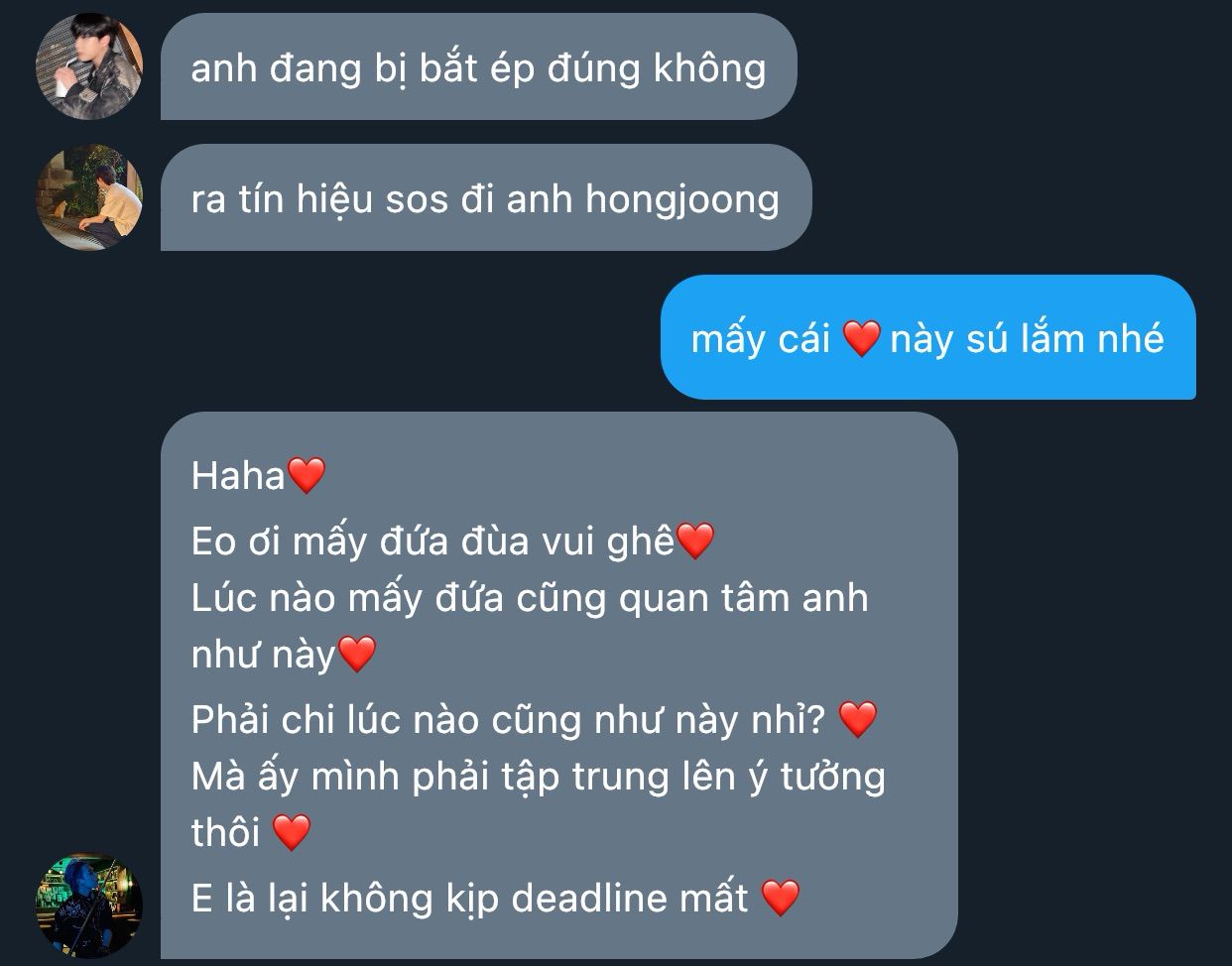Image resolution: width=1232 pixels, height=966 pixels.
Task: Open the blue-lit avatar beside the long message
Action: tap(89, 906)
